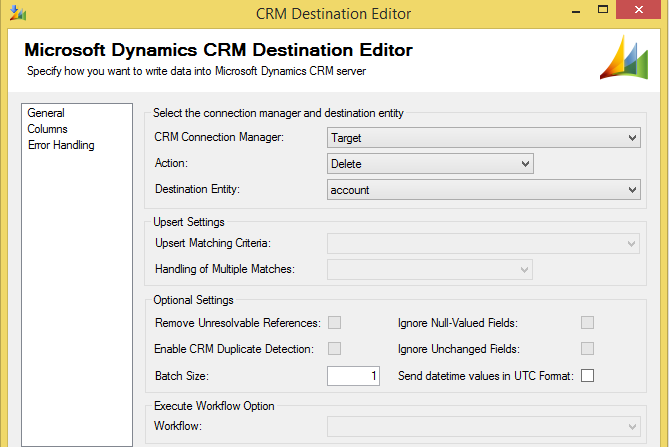This screenshot has width=669, height=447.
Task: Click into the Batch Size field
Action: tap(353, 376)
